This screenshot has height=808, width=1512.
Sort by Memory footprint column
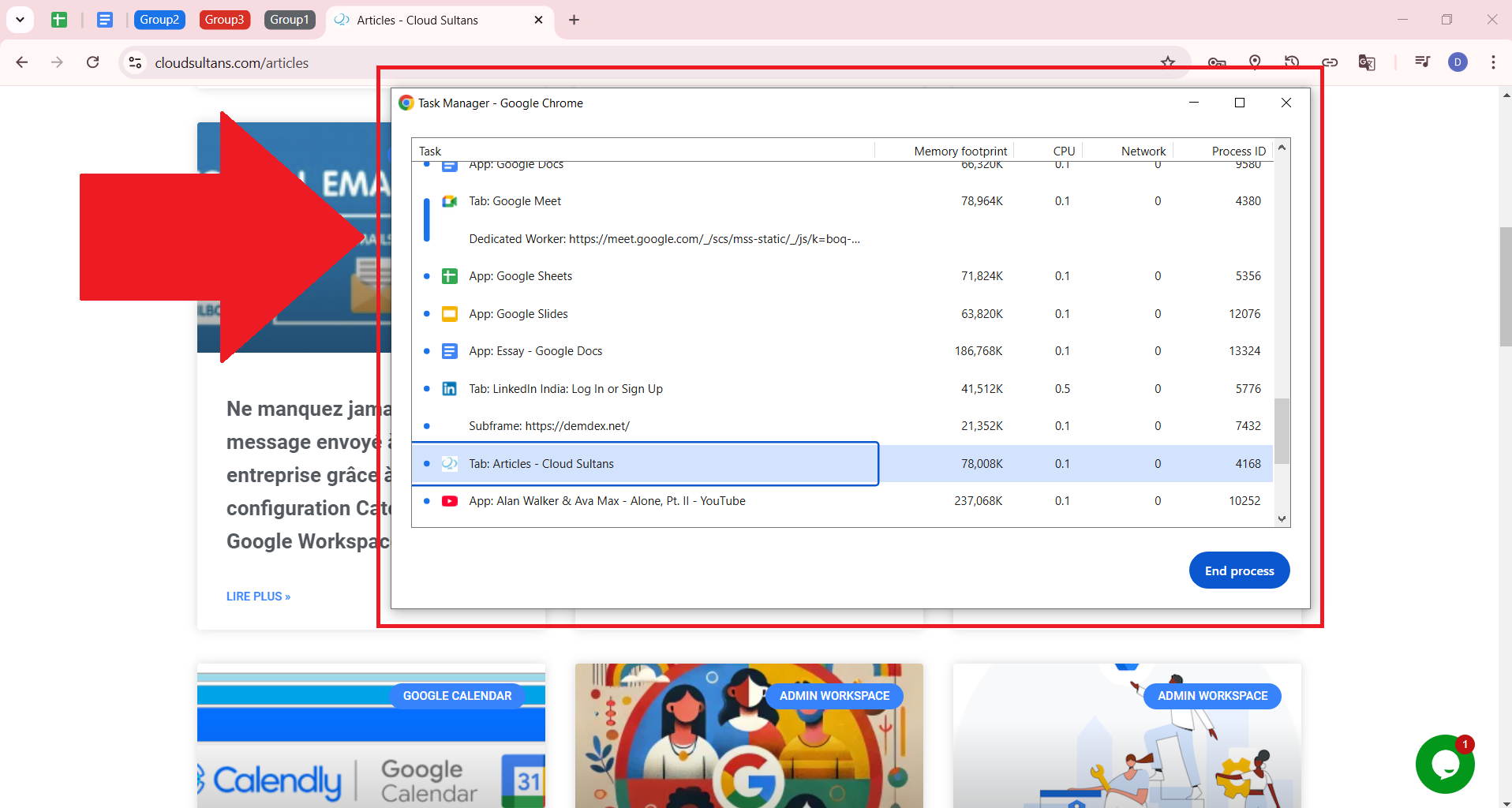[x=944, y=151]
